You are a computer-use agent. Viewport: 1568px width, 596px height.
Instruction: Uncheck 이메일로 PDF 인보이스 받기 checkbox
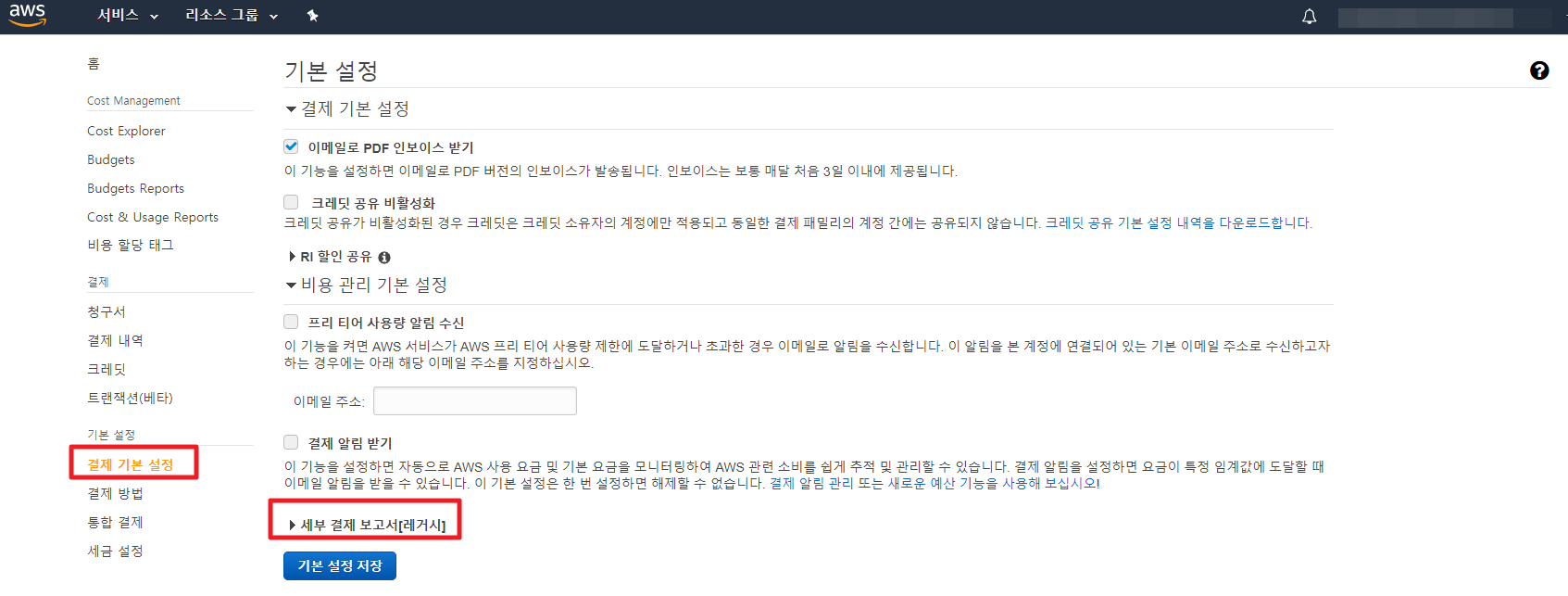coord(291,146)
